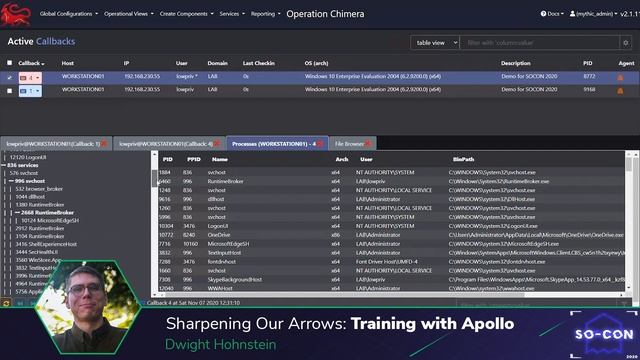This screenshot has height=360, width=640.
Task: Close the File Browser tab
Action: pos(368,144)
